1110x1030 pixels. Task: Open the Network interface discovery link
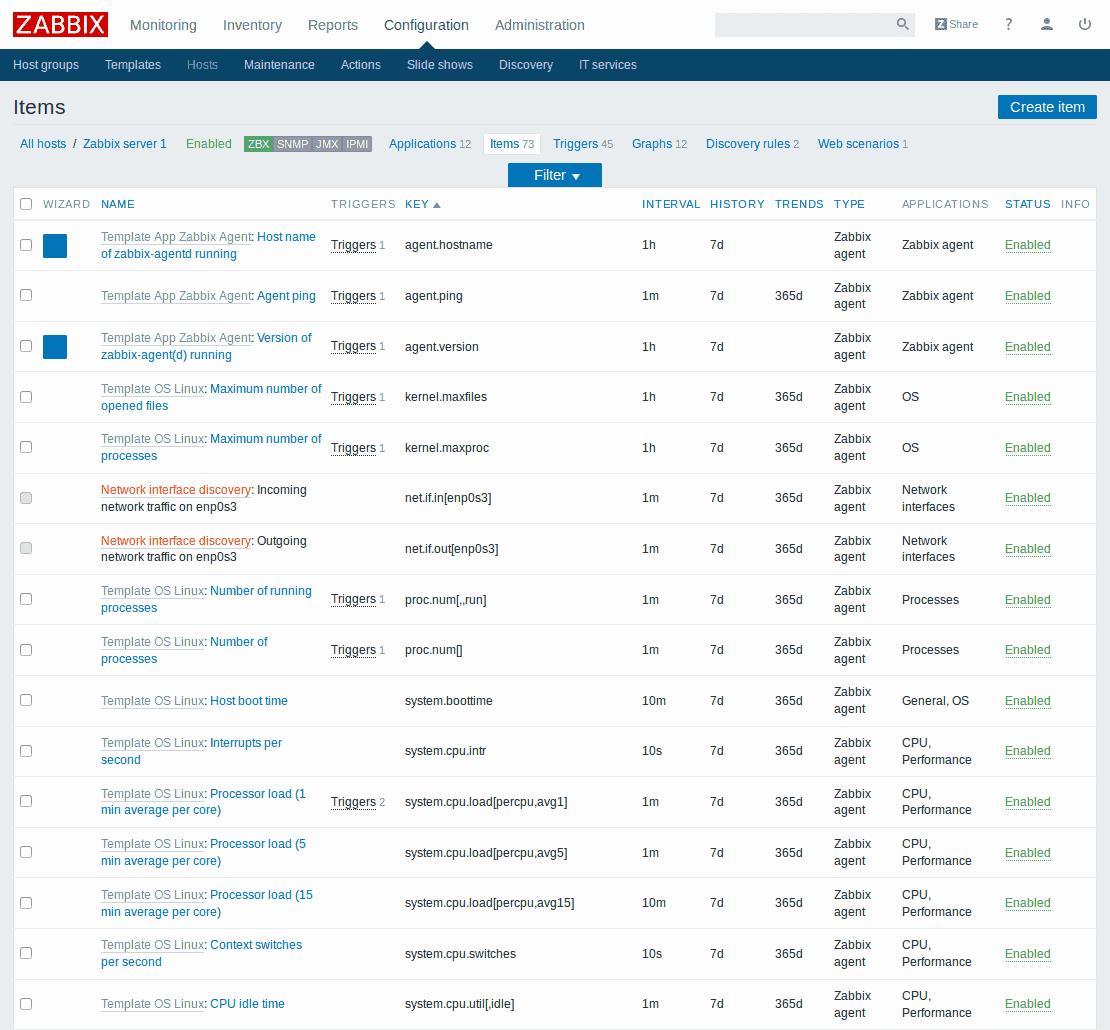175,490
